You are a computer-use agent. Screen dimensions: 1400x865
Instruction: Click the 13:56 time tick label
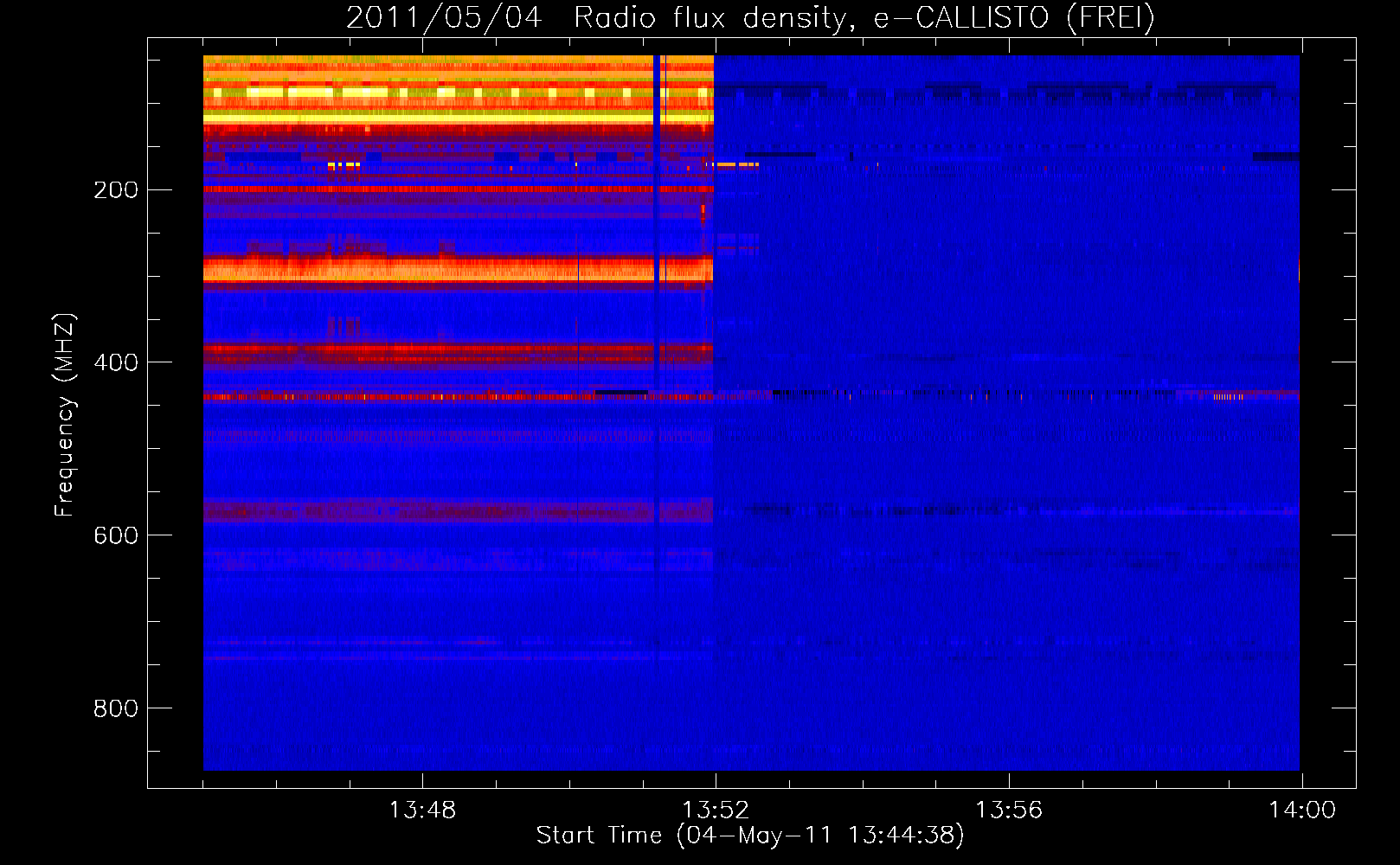pyautogui.click(x=1009, y=811)
